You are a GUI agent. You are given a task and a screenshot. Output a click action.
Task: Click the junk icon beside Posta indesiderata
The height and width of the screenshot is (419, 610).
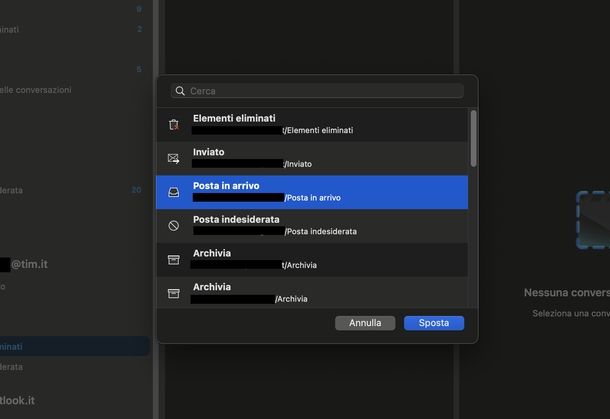[x=173, y=226]
